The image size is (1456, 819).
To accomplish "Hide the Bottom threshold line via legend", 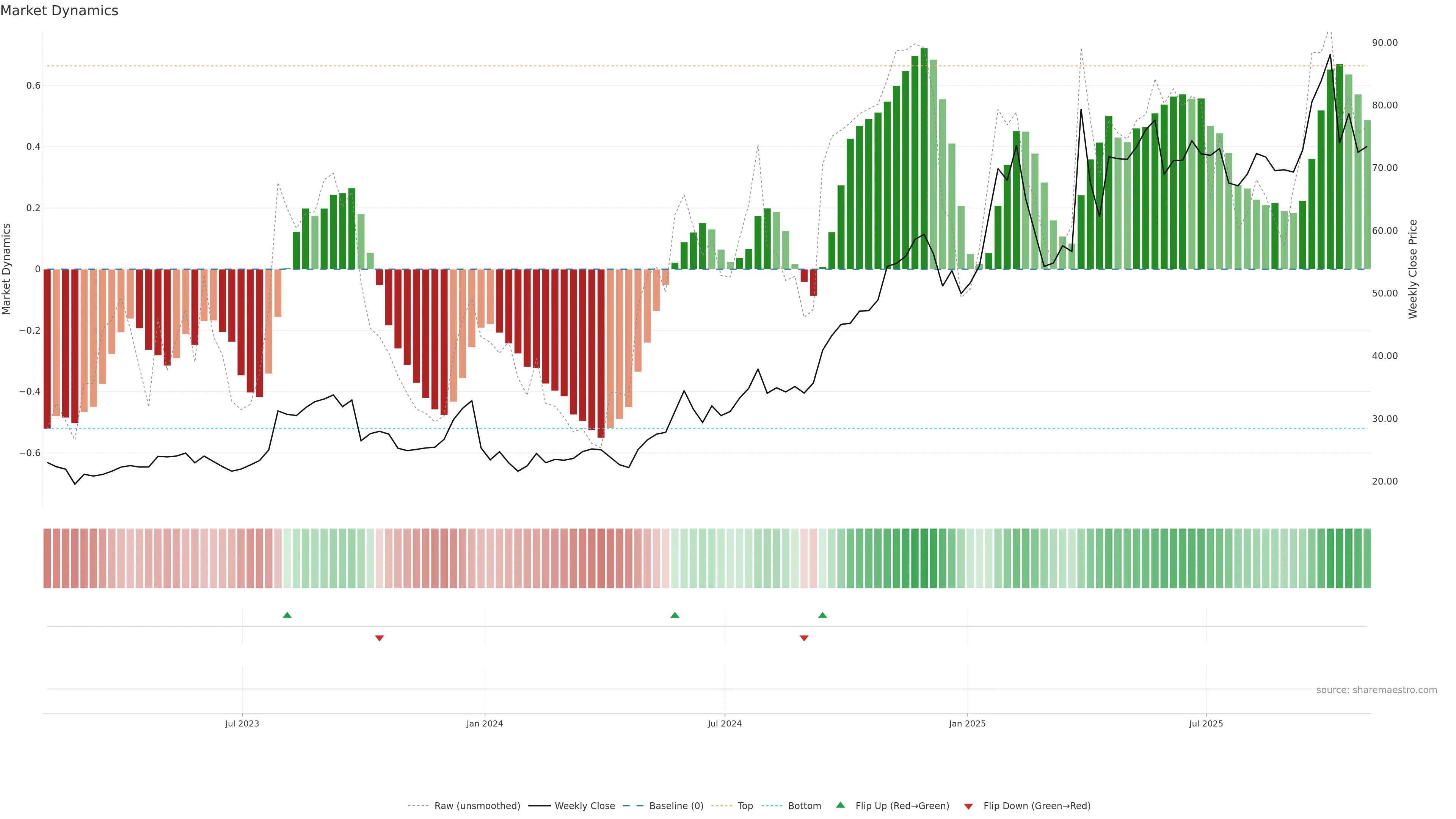I will (804, 806).
